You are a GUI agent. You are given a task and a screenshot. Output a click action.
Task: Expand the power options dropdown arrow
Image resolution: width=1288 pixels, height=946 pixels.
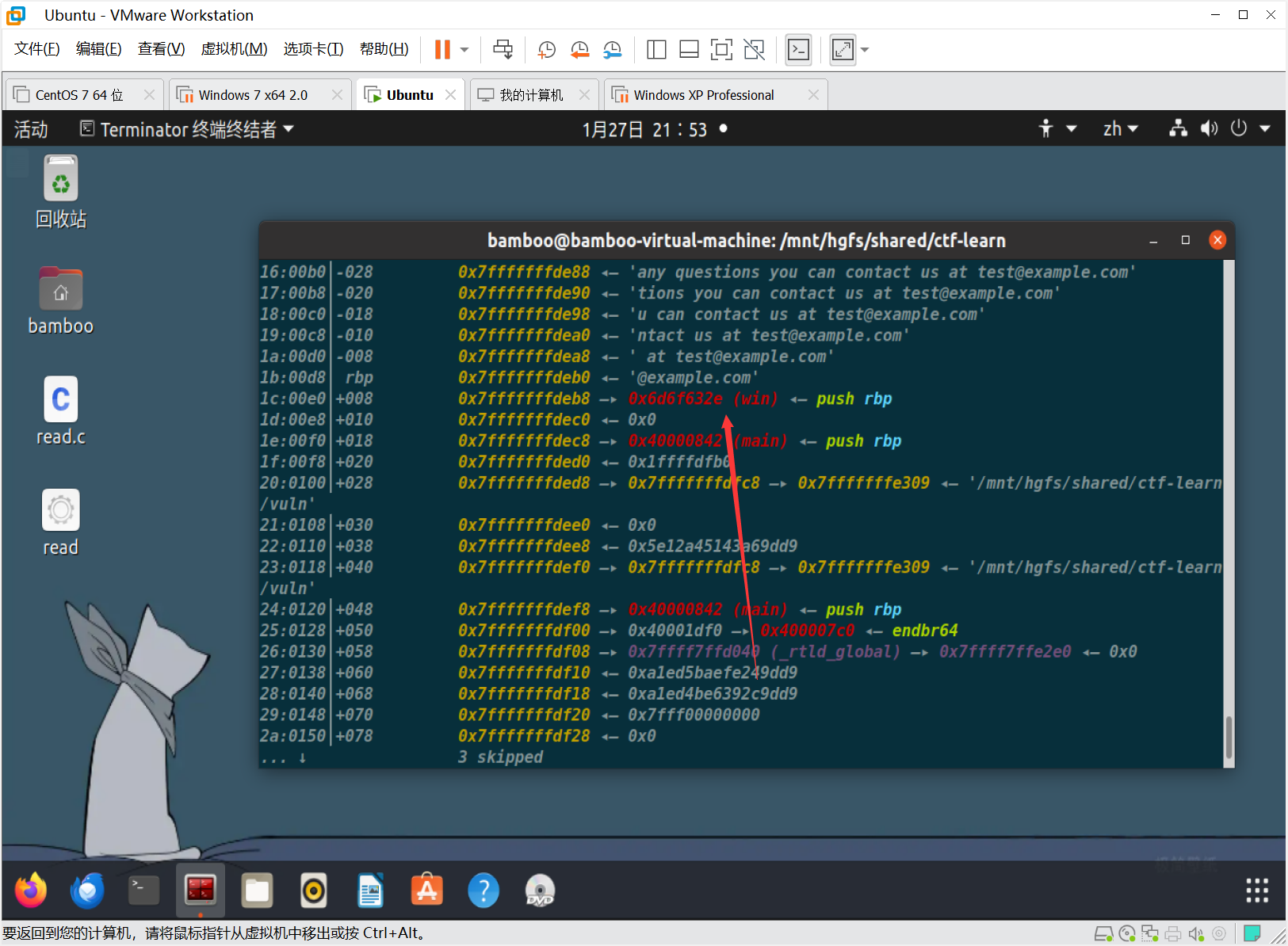pos(464,50)
